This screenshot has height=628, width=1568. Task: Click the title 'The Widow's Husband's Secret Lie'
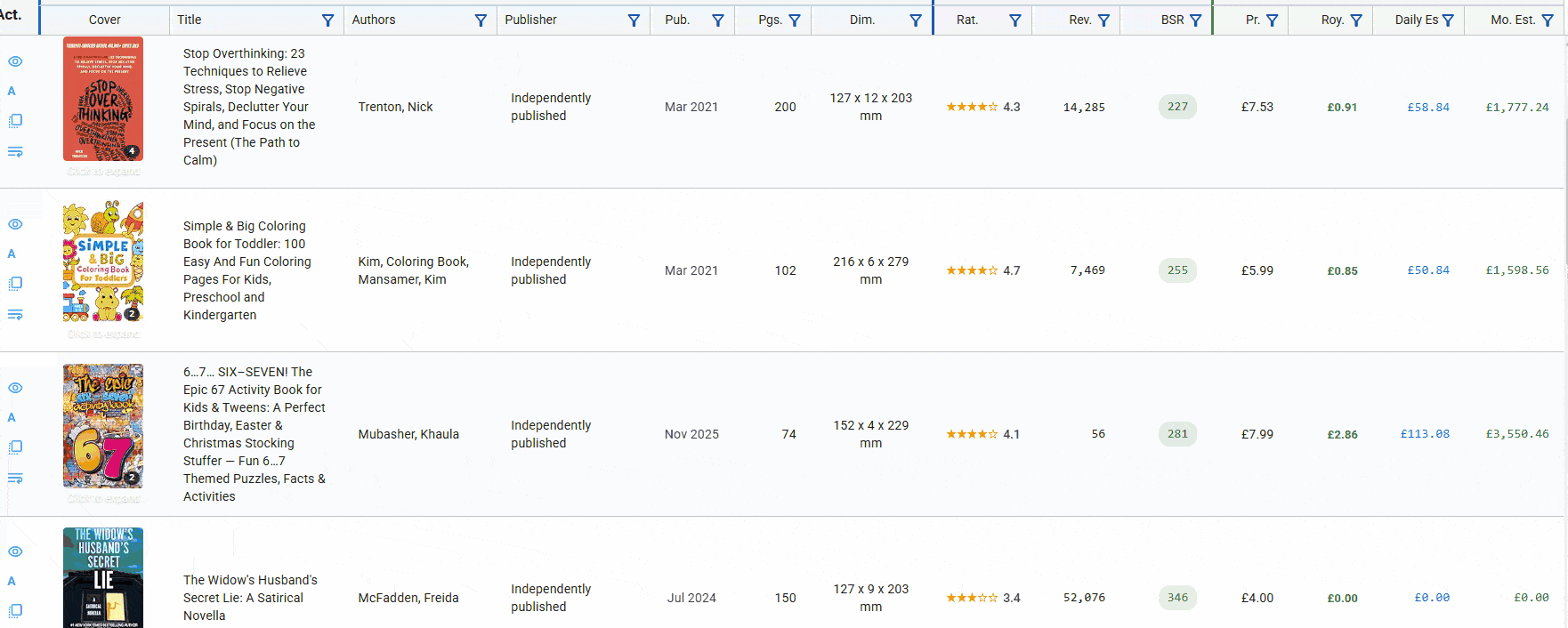tap(250, 598)
